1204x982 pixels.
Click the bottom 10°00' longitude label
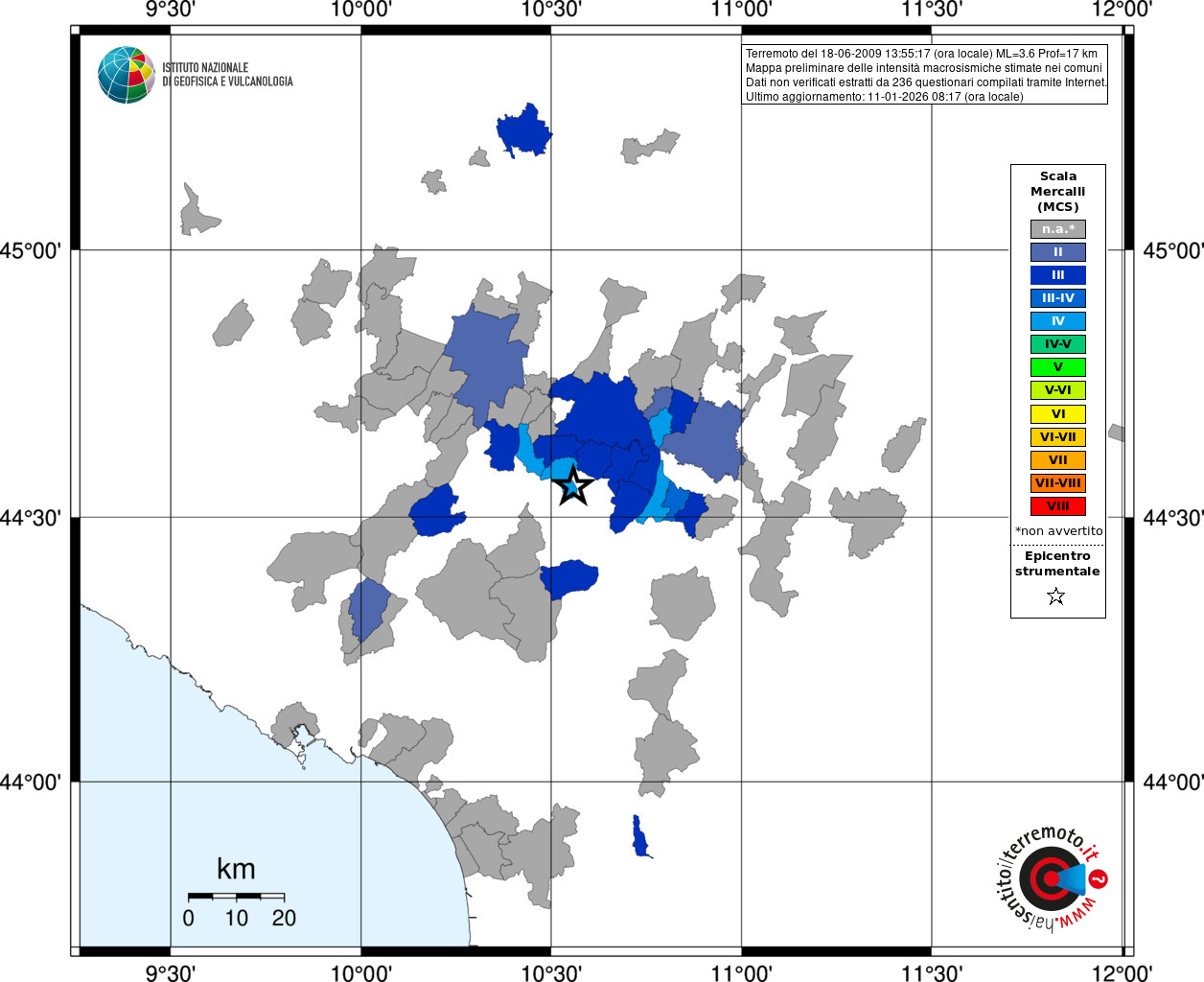360,971
